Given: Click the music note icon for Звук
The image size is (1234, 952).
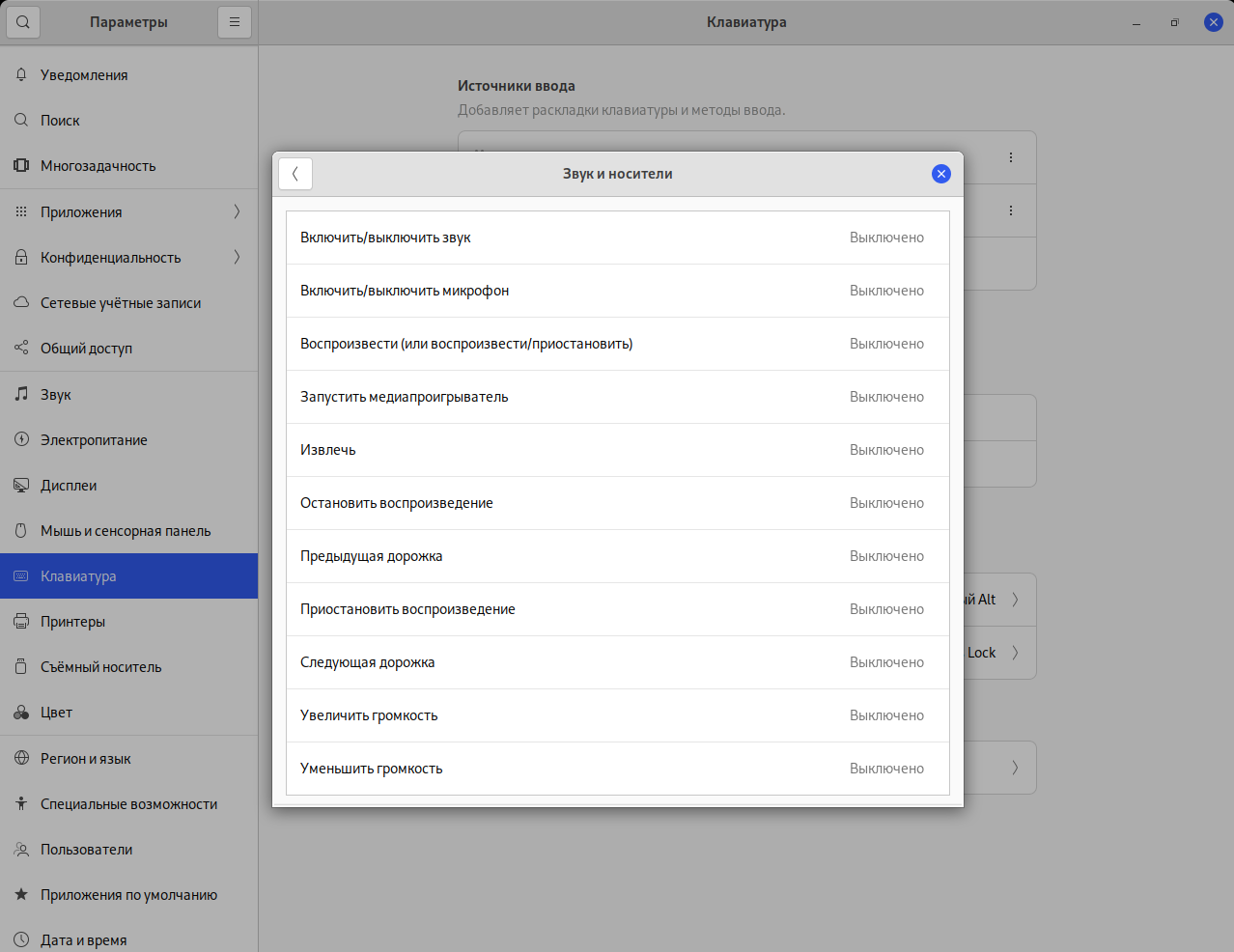Looking at the screenshot, I should 21,394.
